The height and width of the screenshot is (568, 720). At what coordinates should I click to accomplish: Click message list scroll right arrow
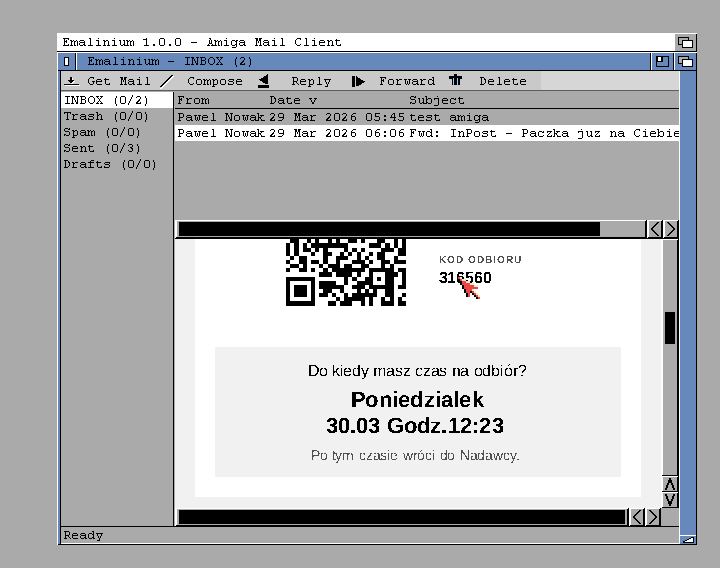tap(670, 229)
